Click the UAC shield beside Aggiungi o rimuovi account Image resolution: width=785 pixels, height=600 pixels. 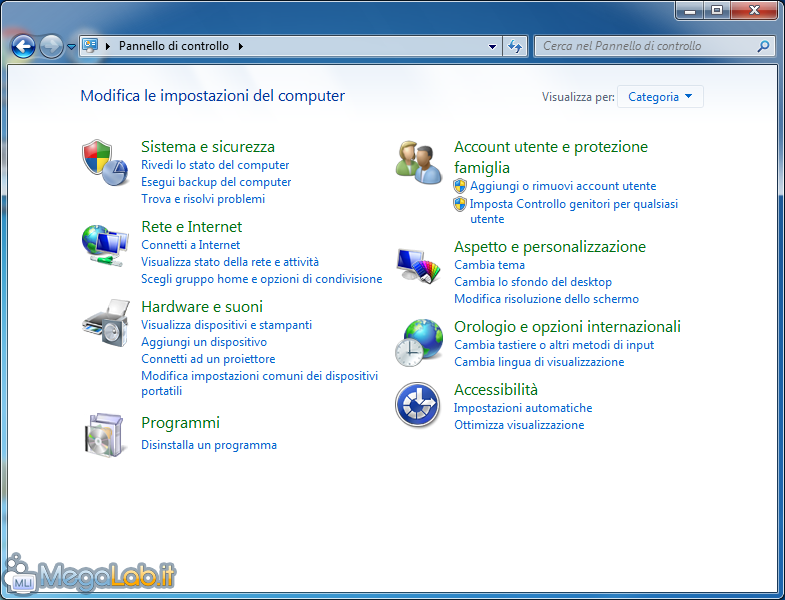pyautogui.click(x=460, y=186)
